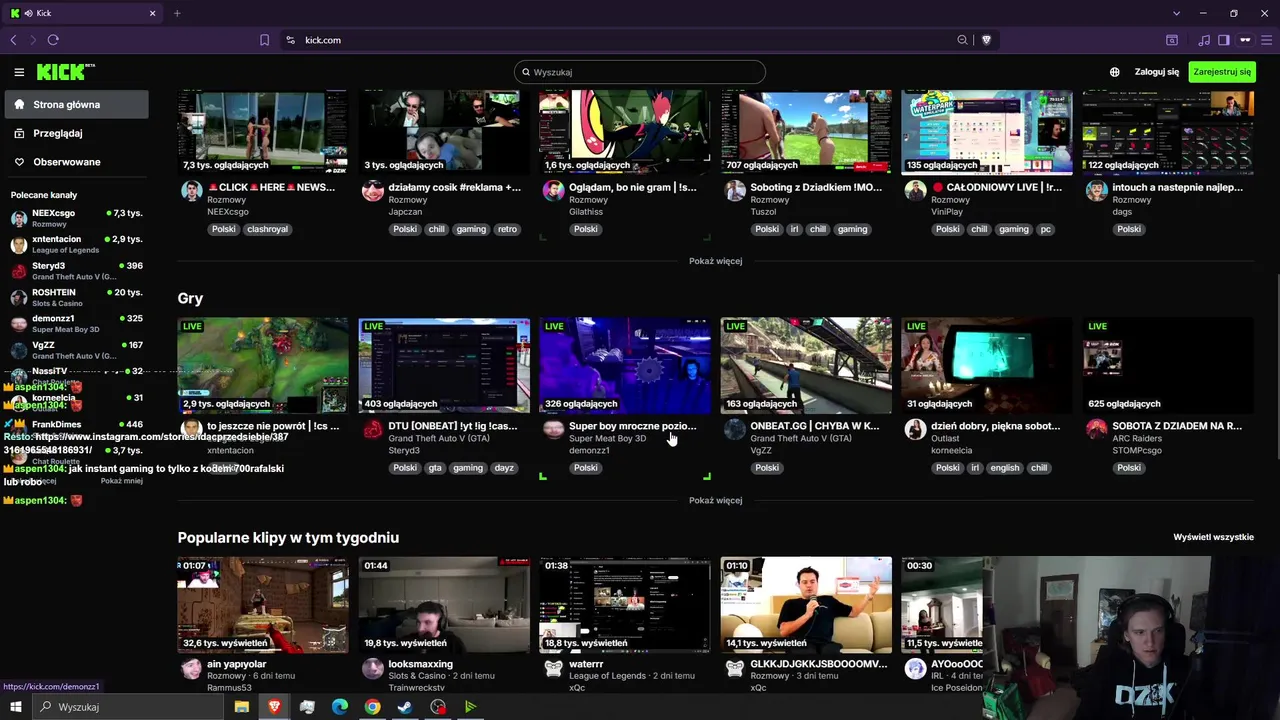Open the gta tag under Steryd3 stream
The width and height of the screenshot is (1280, 720).
(x=435, y=468)
